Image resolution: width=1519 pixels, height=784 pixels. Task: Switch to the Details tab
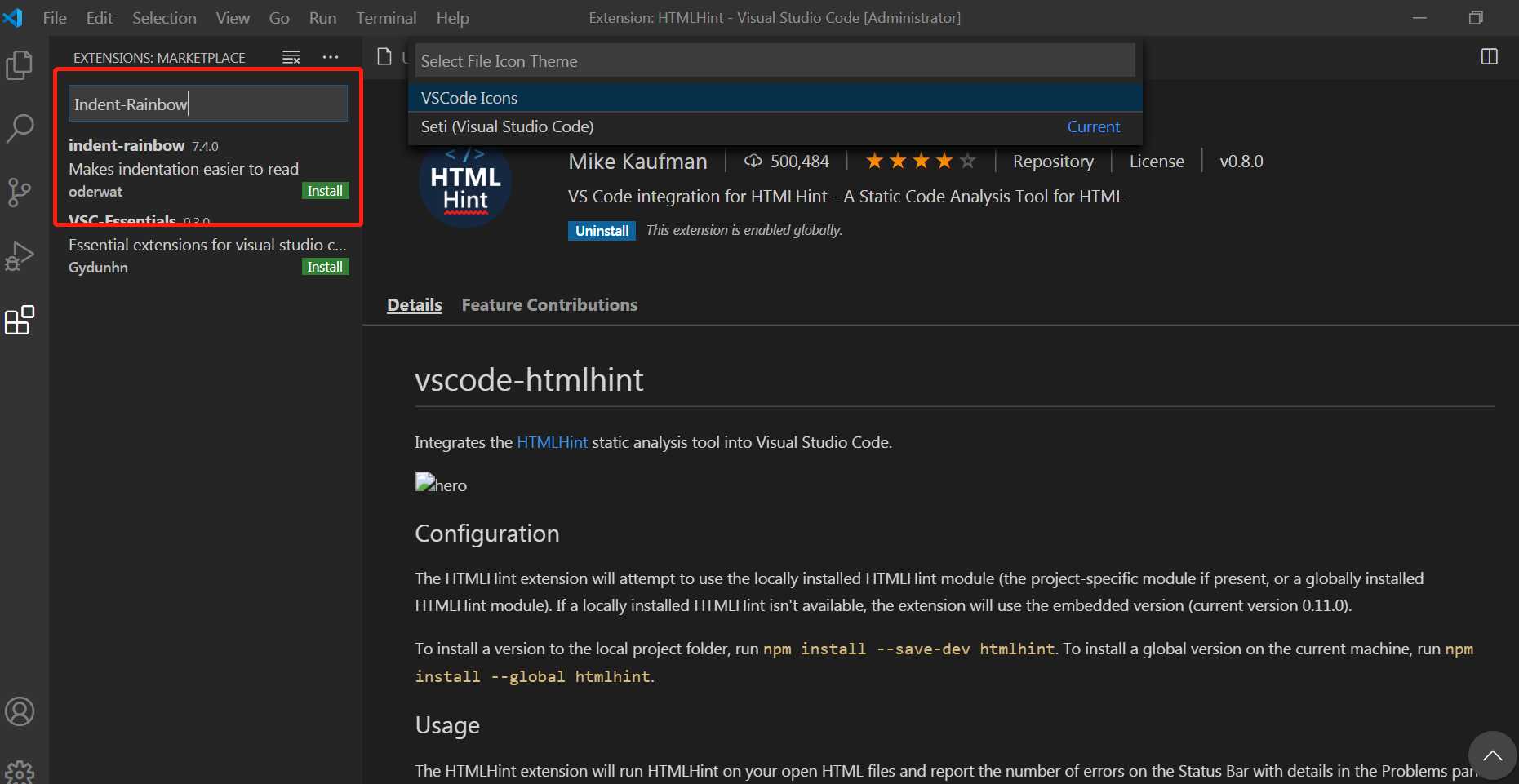[x=415, y=305]
